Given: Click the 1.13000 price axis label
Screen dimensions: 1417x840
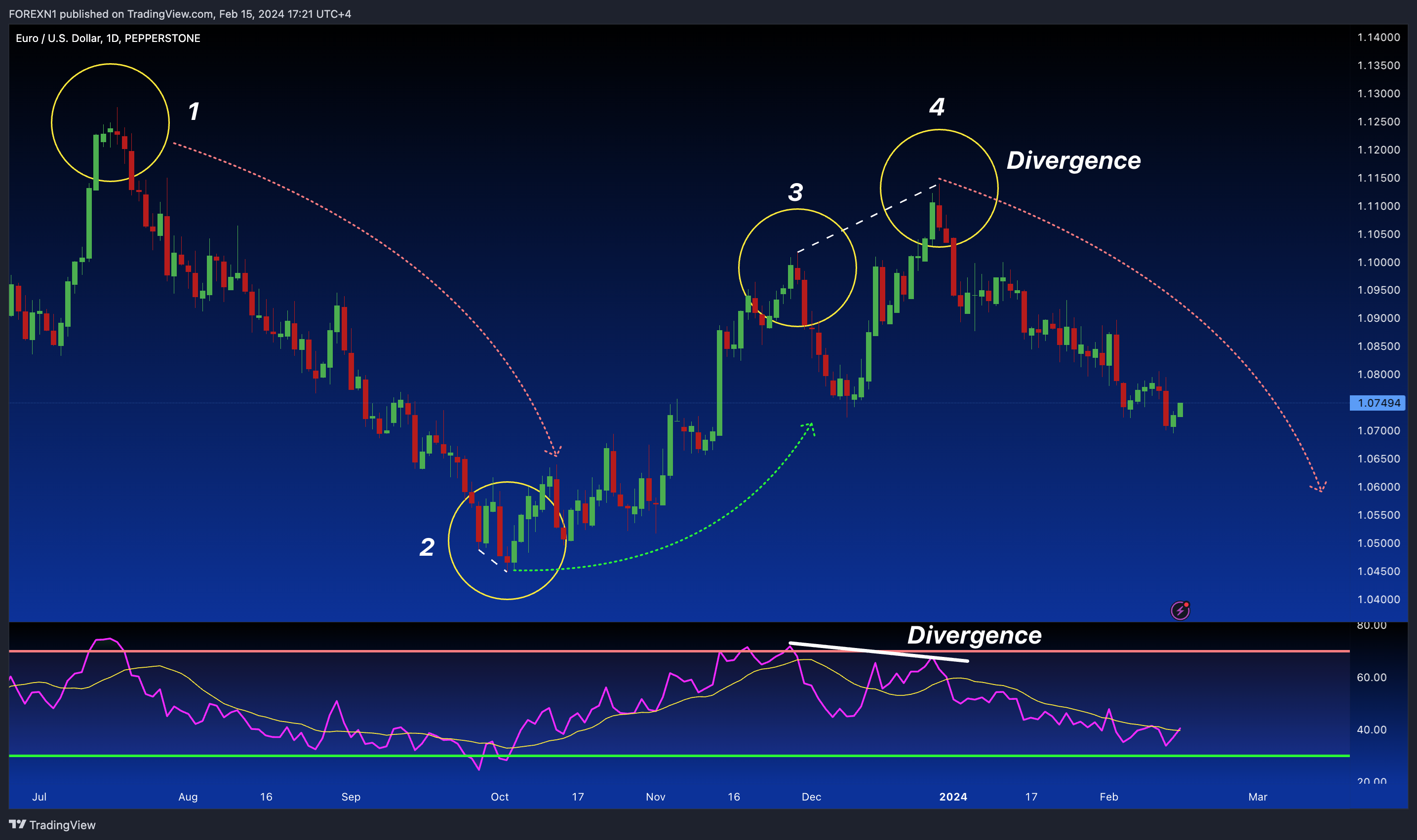Looking at the screenshot, I should pyautogui.click(x=1378, y=93).
